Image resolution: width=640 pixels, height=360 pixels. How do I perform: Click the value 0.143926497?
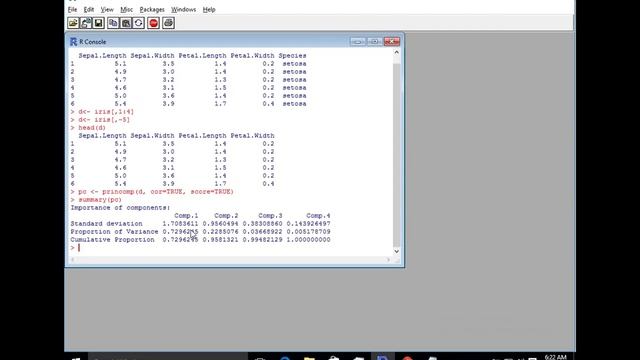(309, 224)
